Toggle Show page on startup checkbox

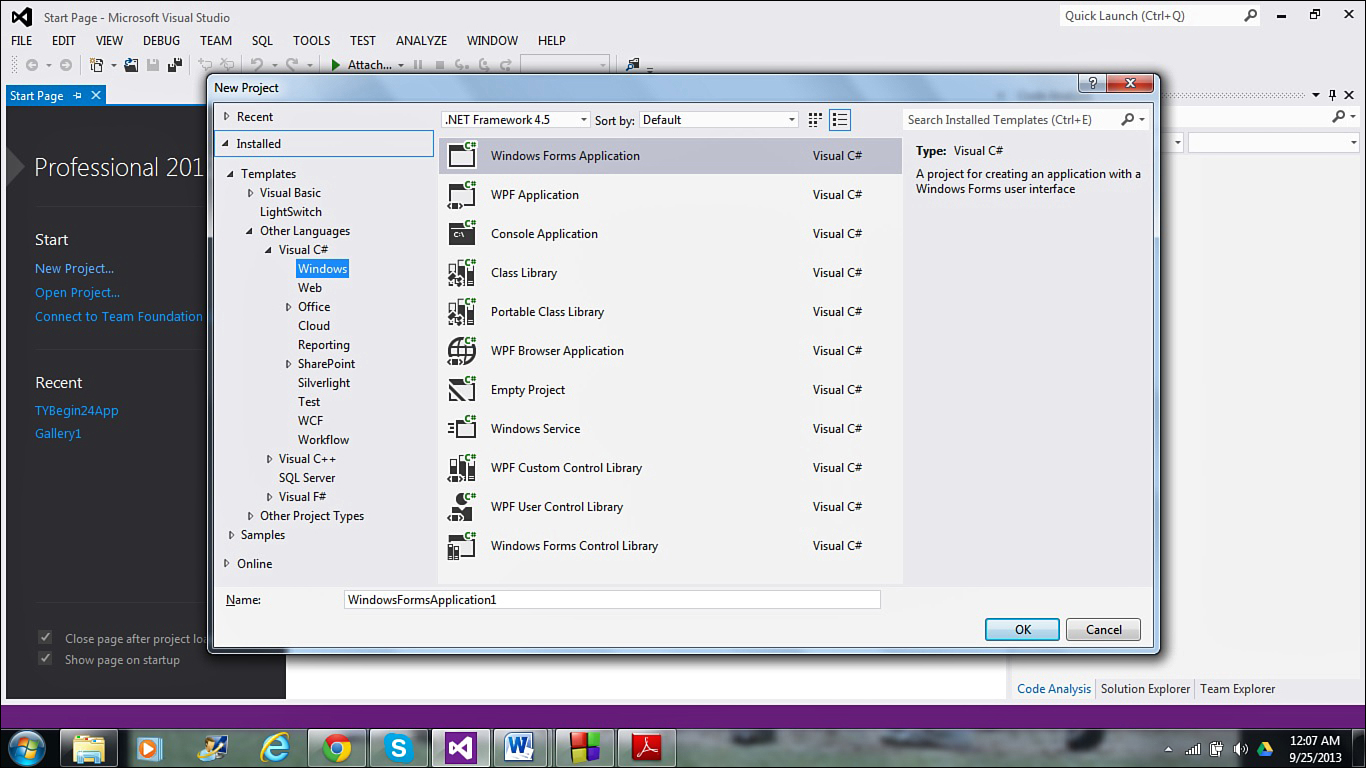click(45, 659)
